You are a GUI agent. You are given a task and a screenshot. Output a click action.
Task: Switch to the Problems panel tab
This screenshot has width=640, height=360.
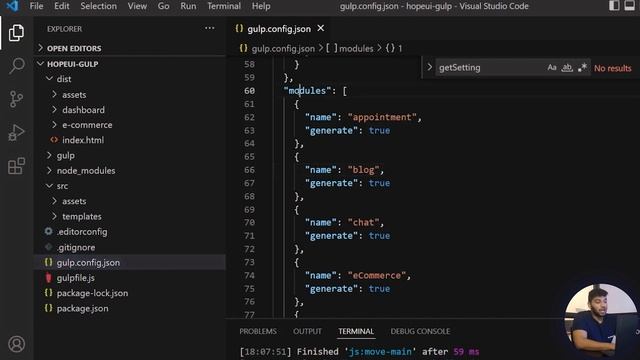point(258,331)
